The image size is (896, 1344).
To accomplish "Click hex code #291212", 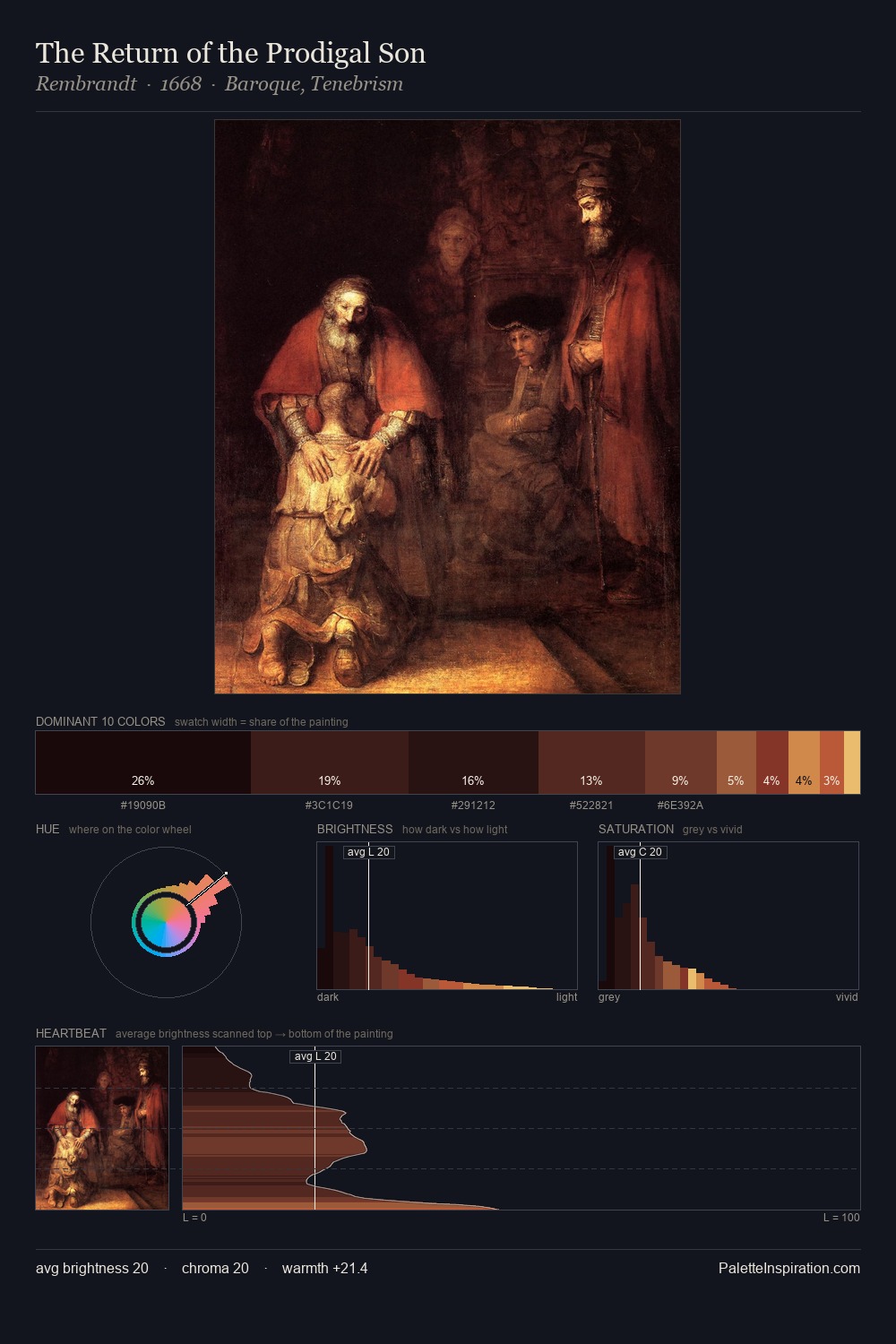I will tap(473, 806).
